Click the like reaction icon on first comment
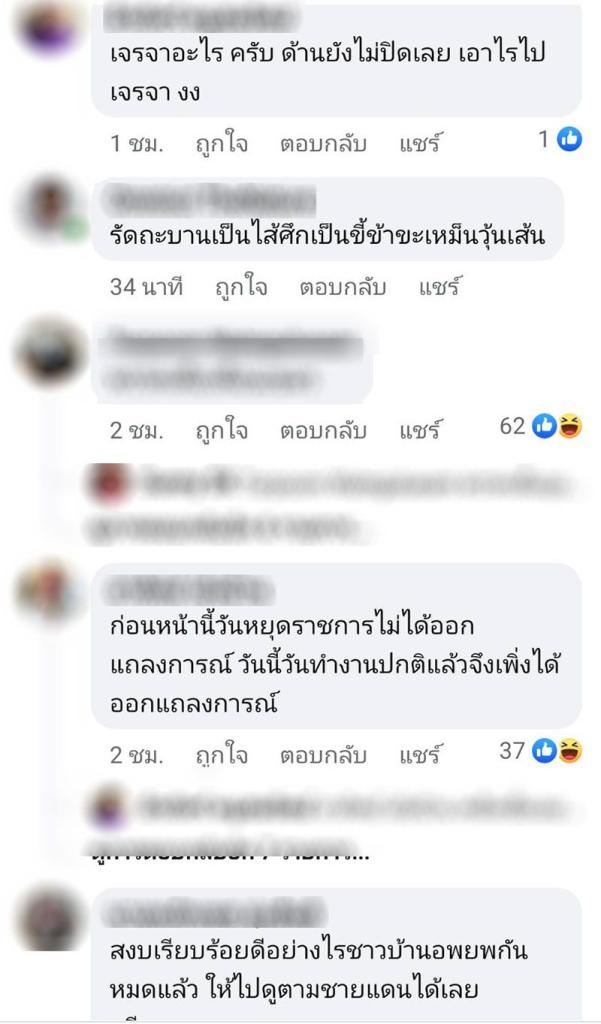601x1024 pixels. click(x=569, y=139)
